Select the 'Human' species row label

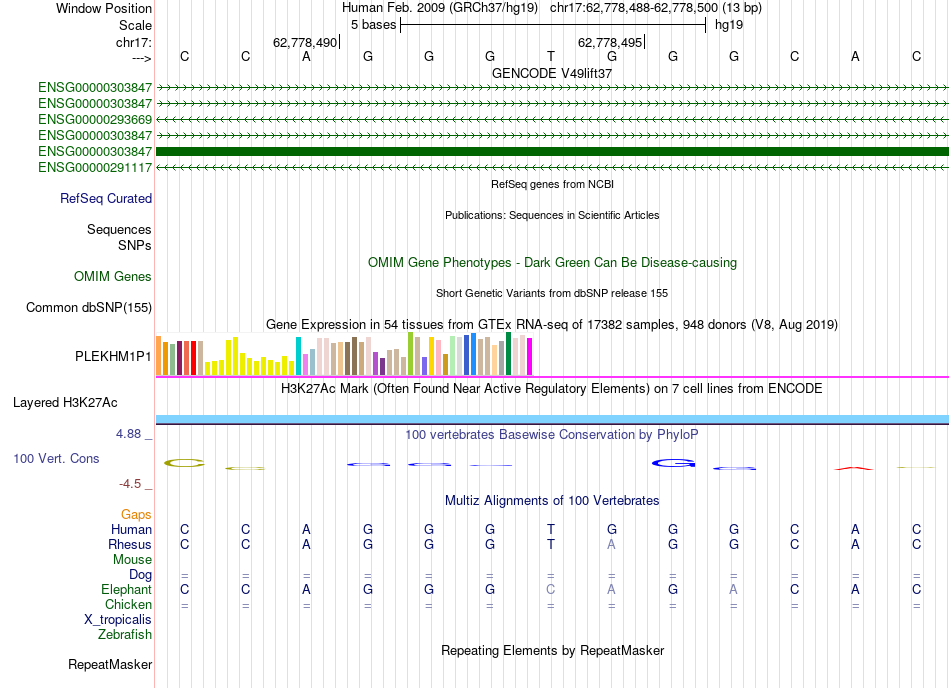[x=131, y=530]
